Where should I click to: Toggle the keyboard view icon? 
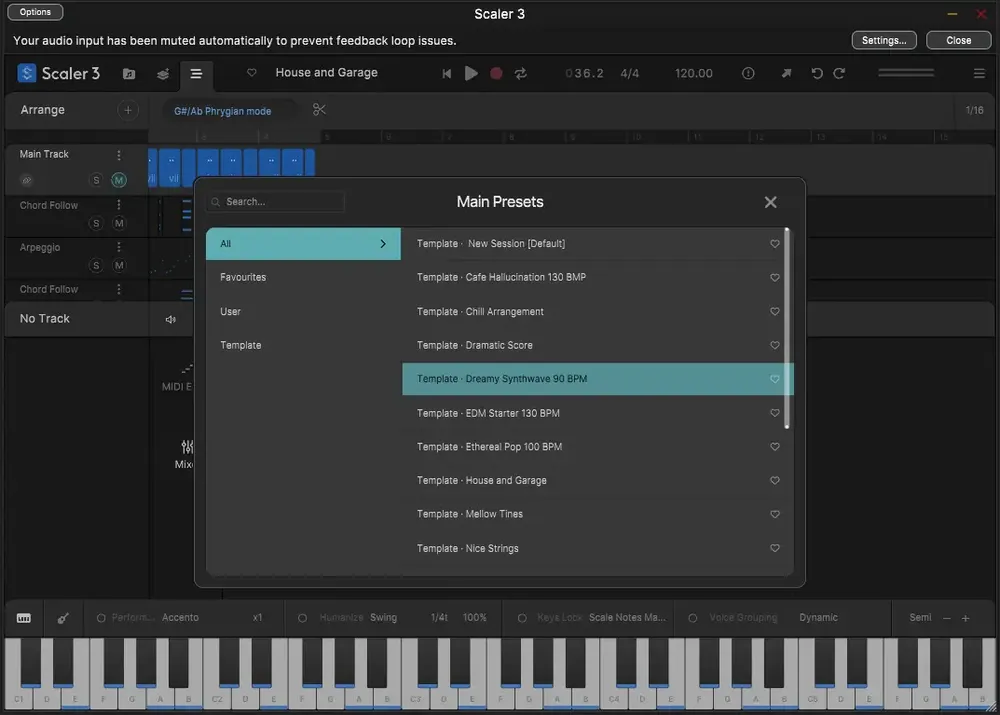coord(24,618)
